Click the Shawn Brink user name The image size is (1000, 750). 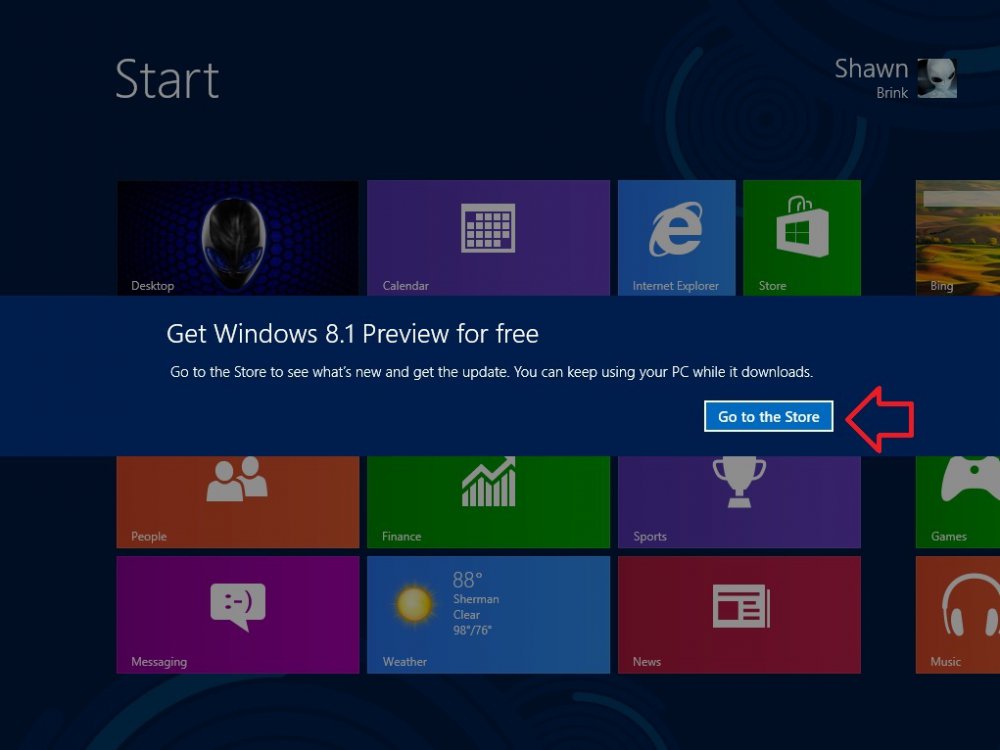(x=871, y=78)
